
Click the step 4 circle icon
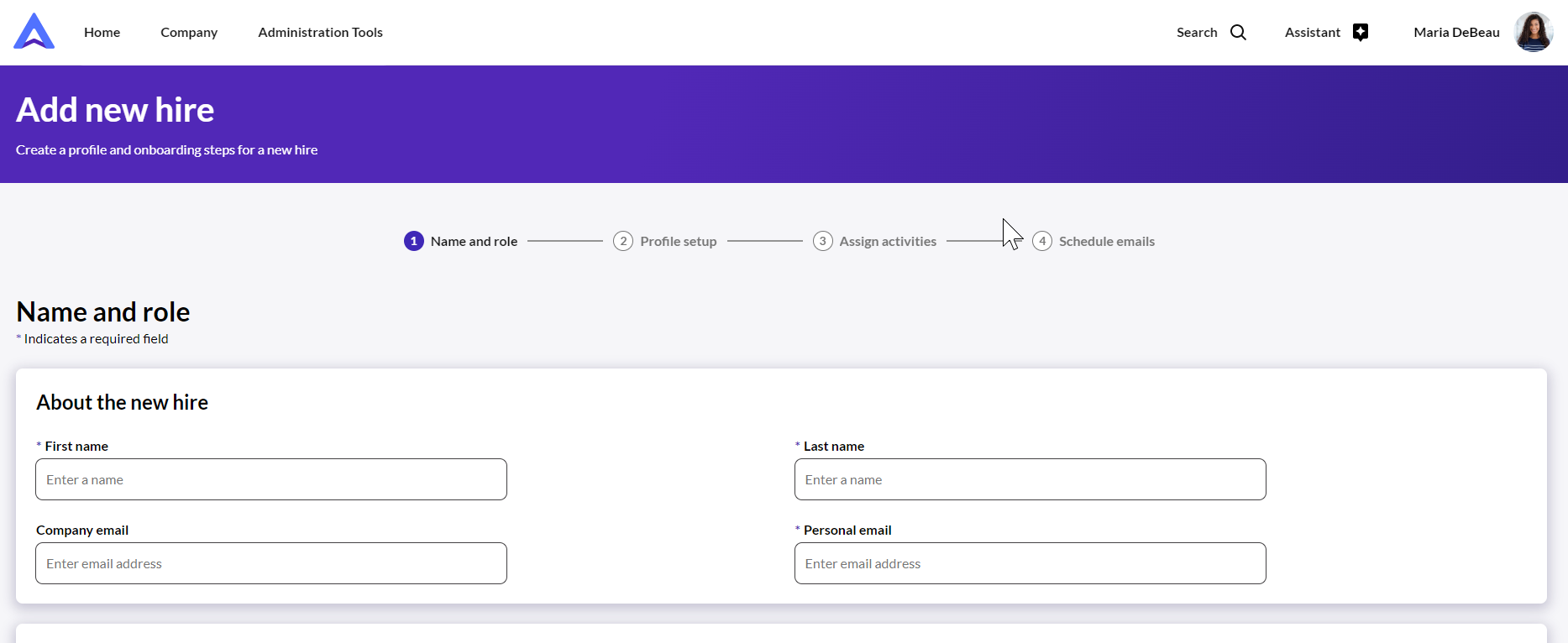point(1042,241)
